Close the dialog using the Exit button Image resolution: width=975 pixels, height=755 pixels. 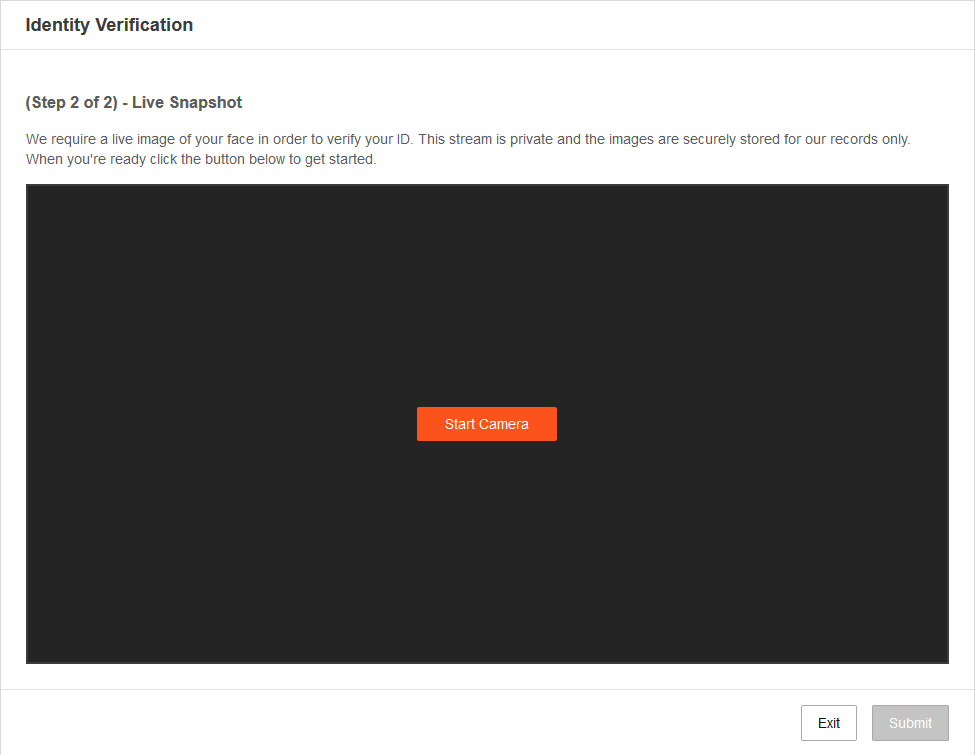828,723
